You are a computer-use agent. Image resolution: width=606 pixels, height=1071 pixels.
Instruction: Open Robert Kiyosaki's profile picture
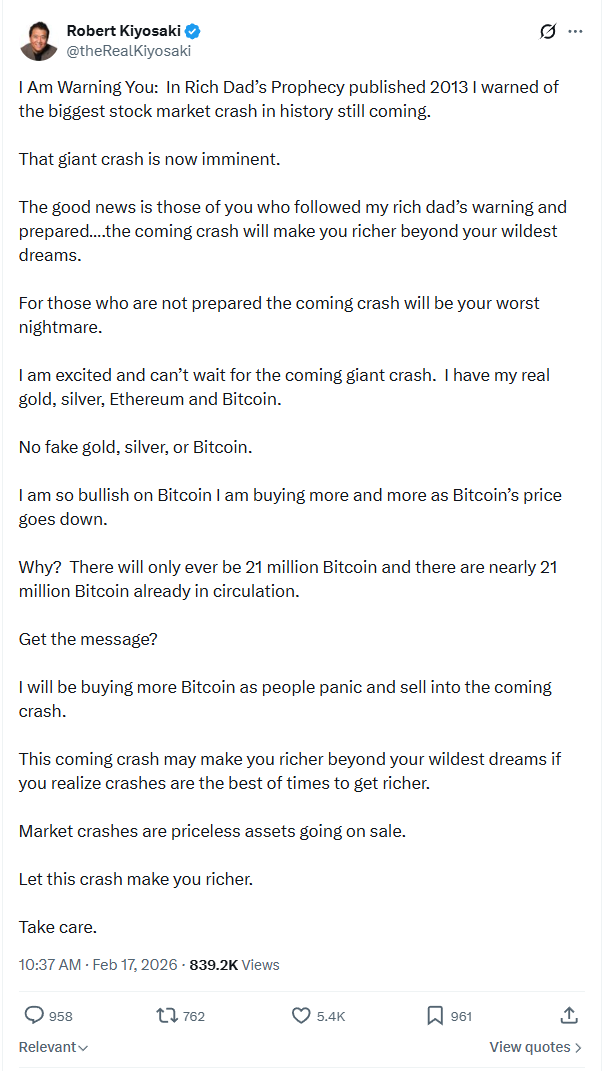[38, 39]
